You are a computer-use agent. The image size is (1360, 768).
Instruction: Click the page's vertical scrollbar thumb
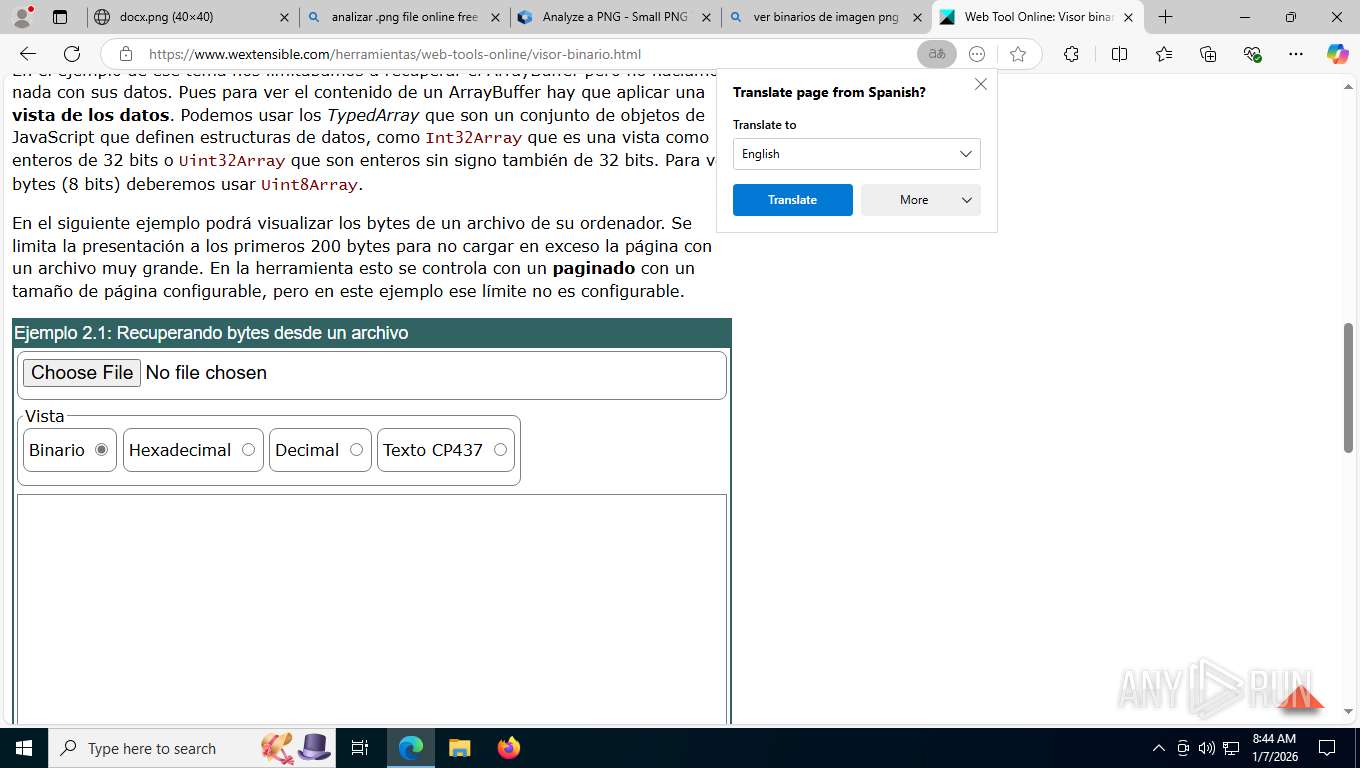[x=1348, y=387]
